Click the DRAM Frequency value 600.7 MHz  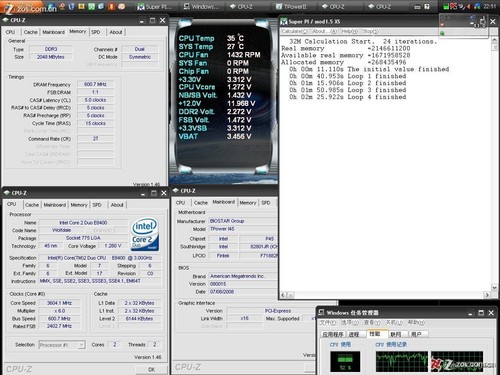95,84
